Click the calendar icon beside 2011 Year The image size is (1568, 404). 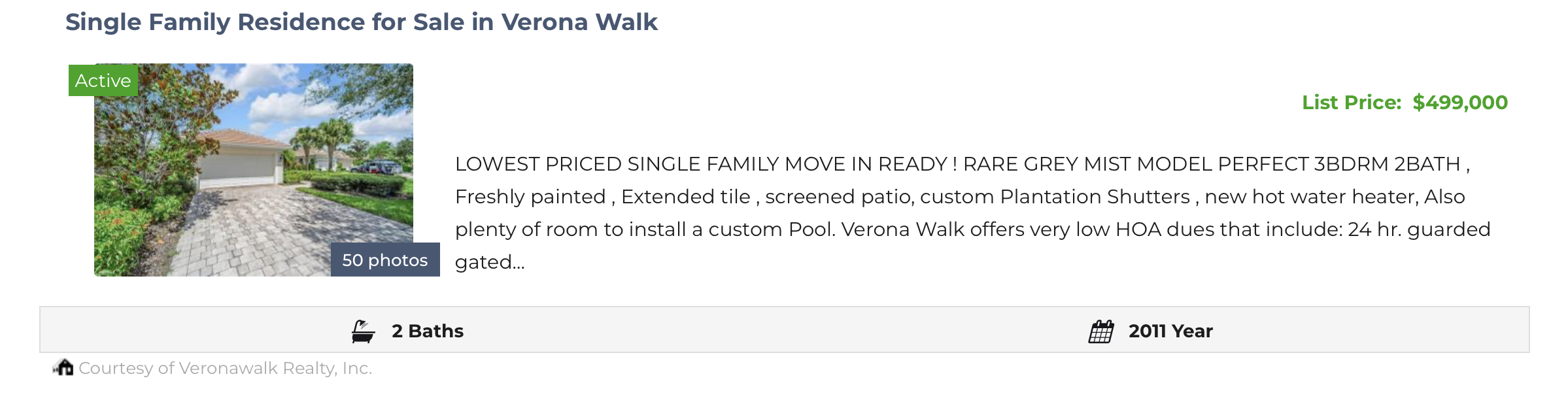click(1101, 331)
